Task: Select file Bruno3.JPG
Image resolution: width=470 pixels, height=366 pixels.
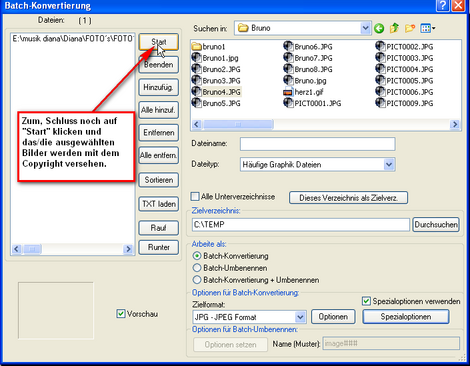Action: (216, 81)
